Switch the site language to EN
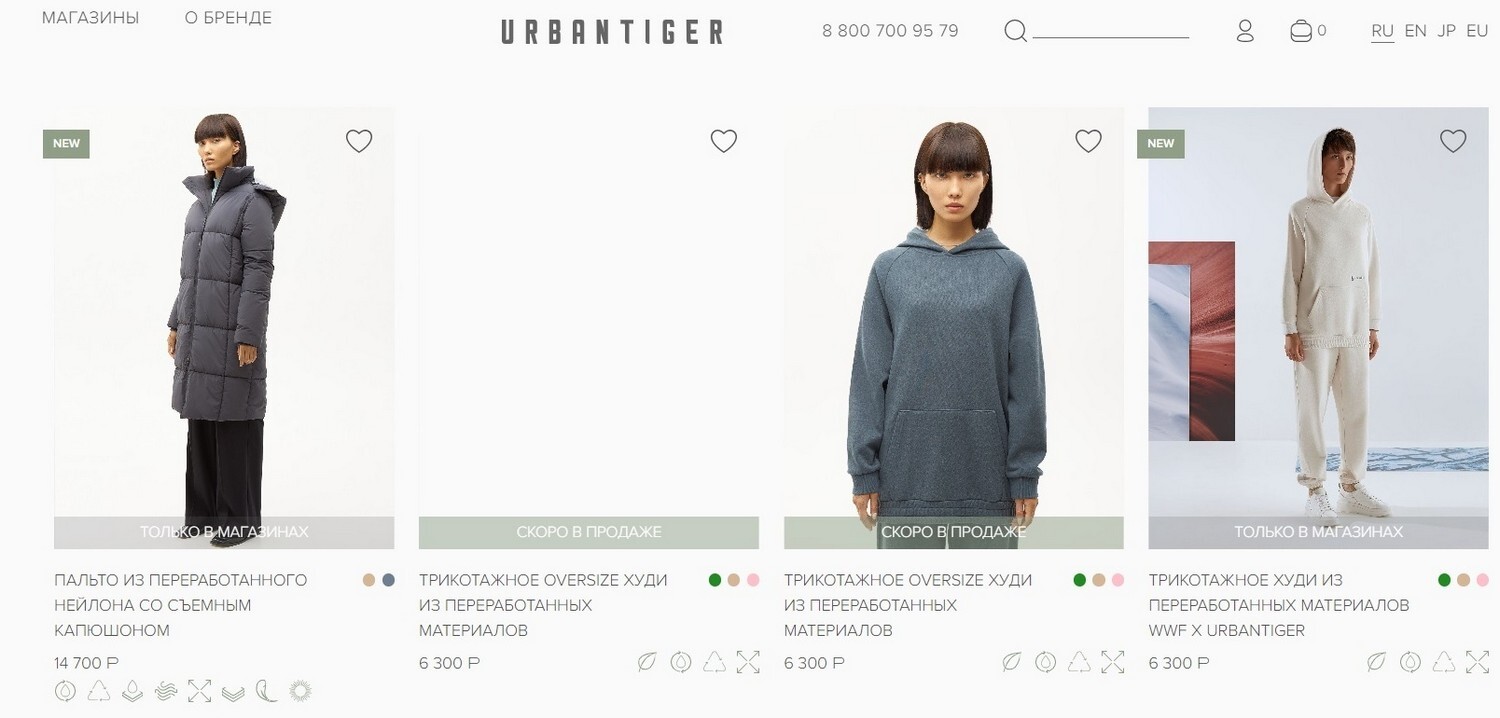 pyautogui.click(x=1415, y=31)
